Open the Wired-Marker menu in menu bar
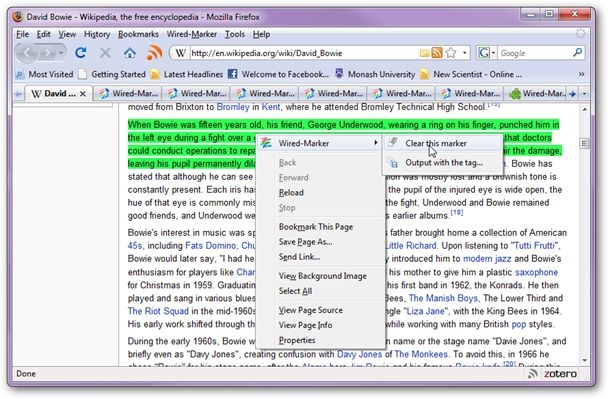The image size is (608, 399). tap(192, 34)
